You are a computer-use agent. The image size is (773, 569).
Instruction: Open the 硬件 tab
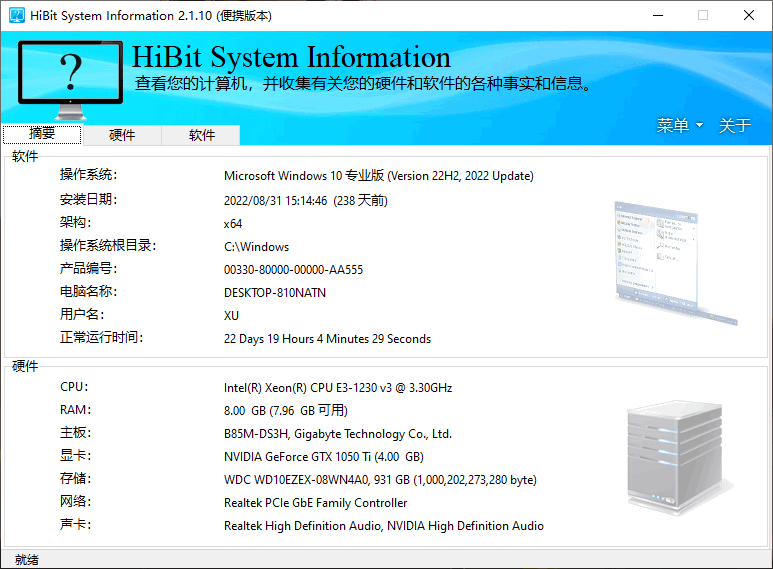(122, 135)
